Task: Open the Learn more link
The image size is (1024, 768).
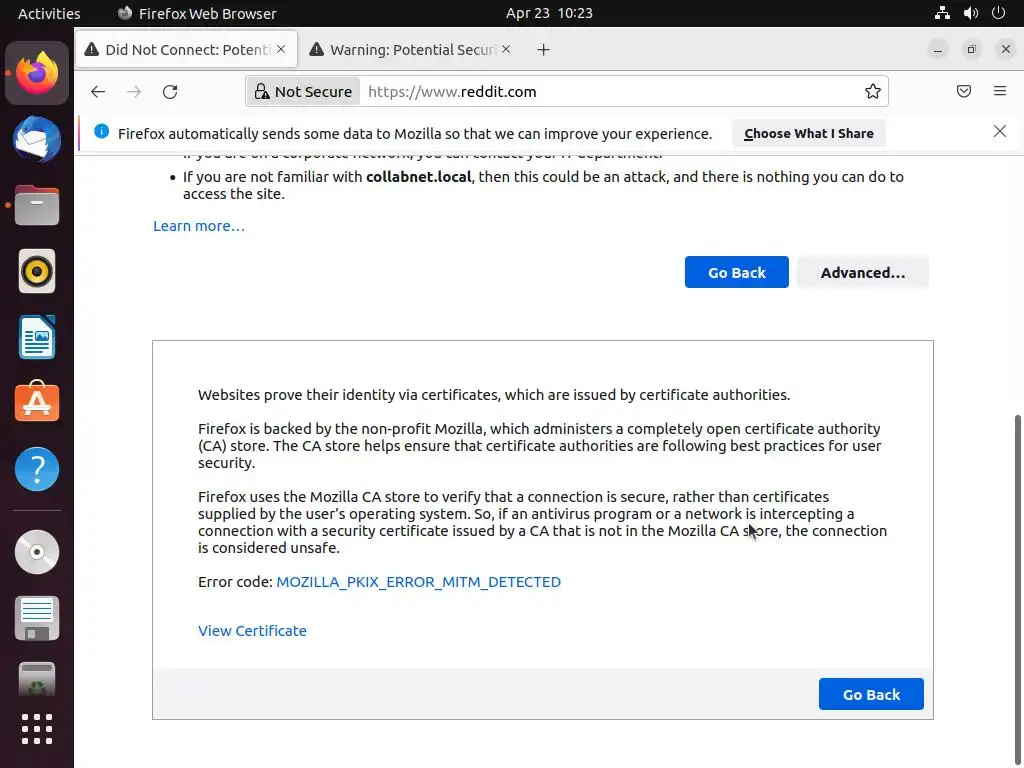Action: tap(199, 226)
